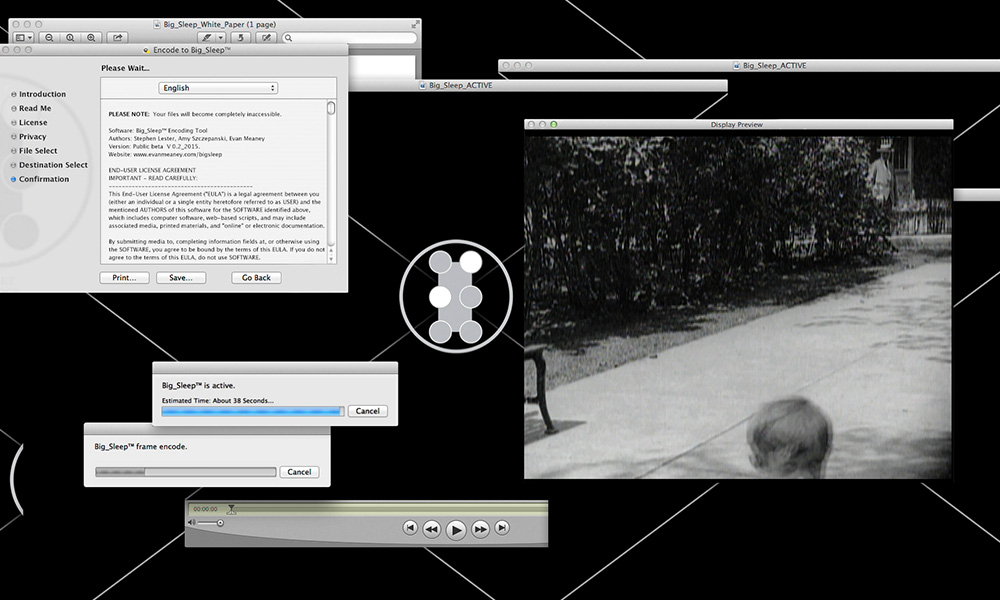Open the sidebar view menu in White Paper window
Image resolution: width=1000 pixels, height=600 pixels.
coord(24,38)
